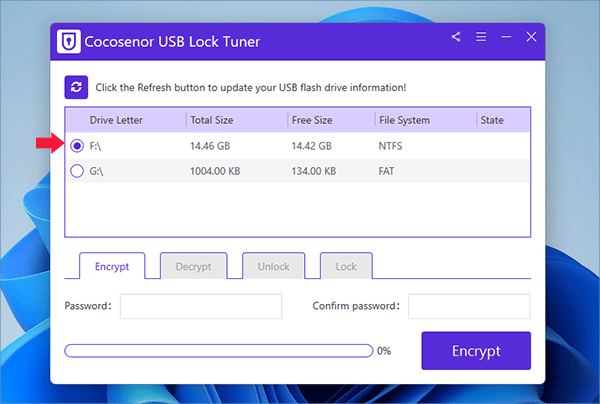Viewport: 600px width, 404px height.
Task: Click the 134.00 KB free size cell
Action: coord(314,171)
